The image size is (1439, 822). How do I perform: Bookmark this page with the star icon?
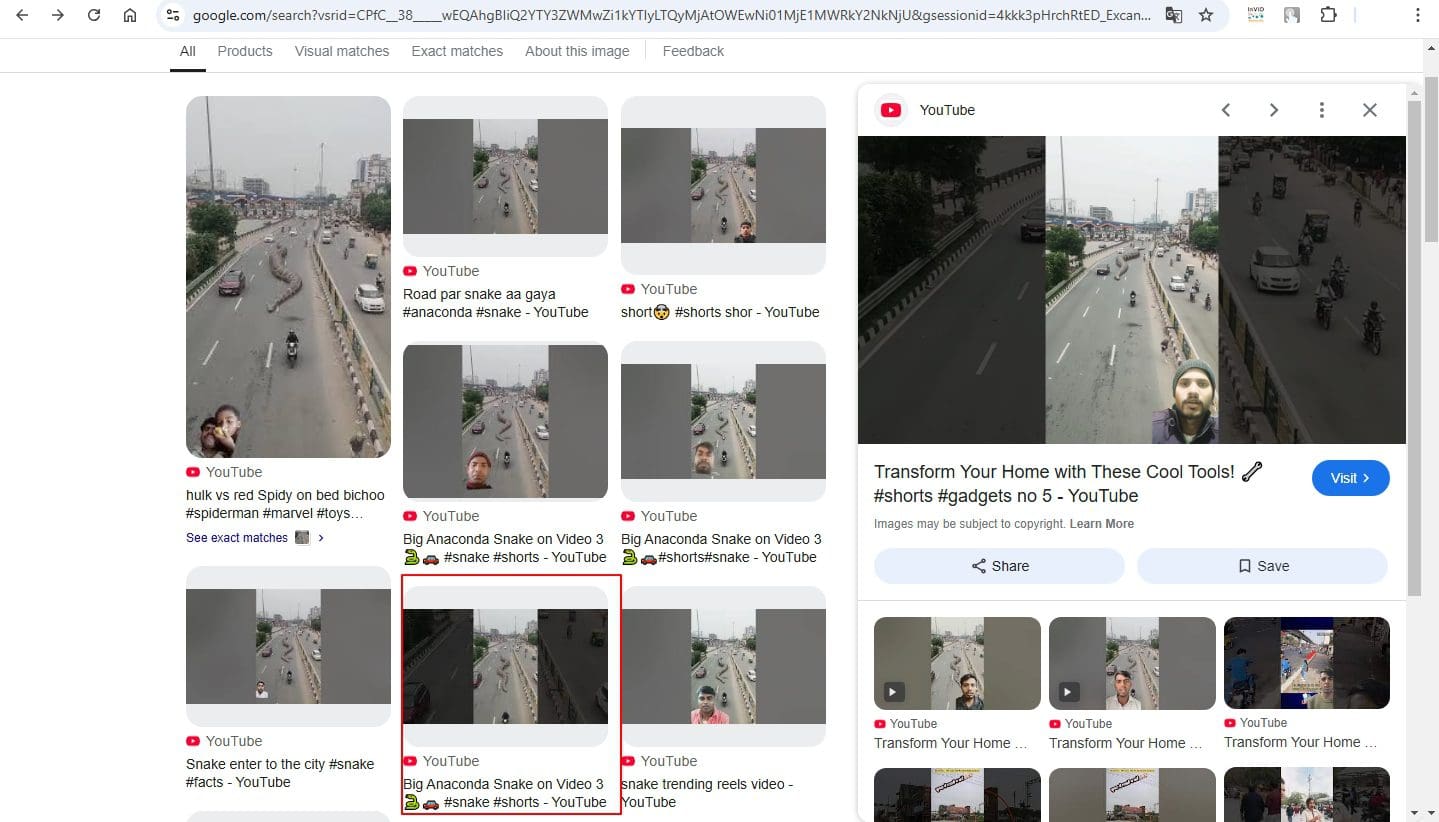pos(1206,15)
